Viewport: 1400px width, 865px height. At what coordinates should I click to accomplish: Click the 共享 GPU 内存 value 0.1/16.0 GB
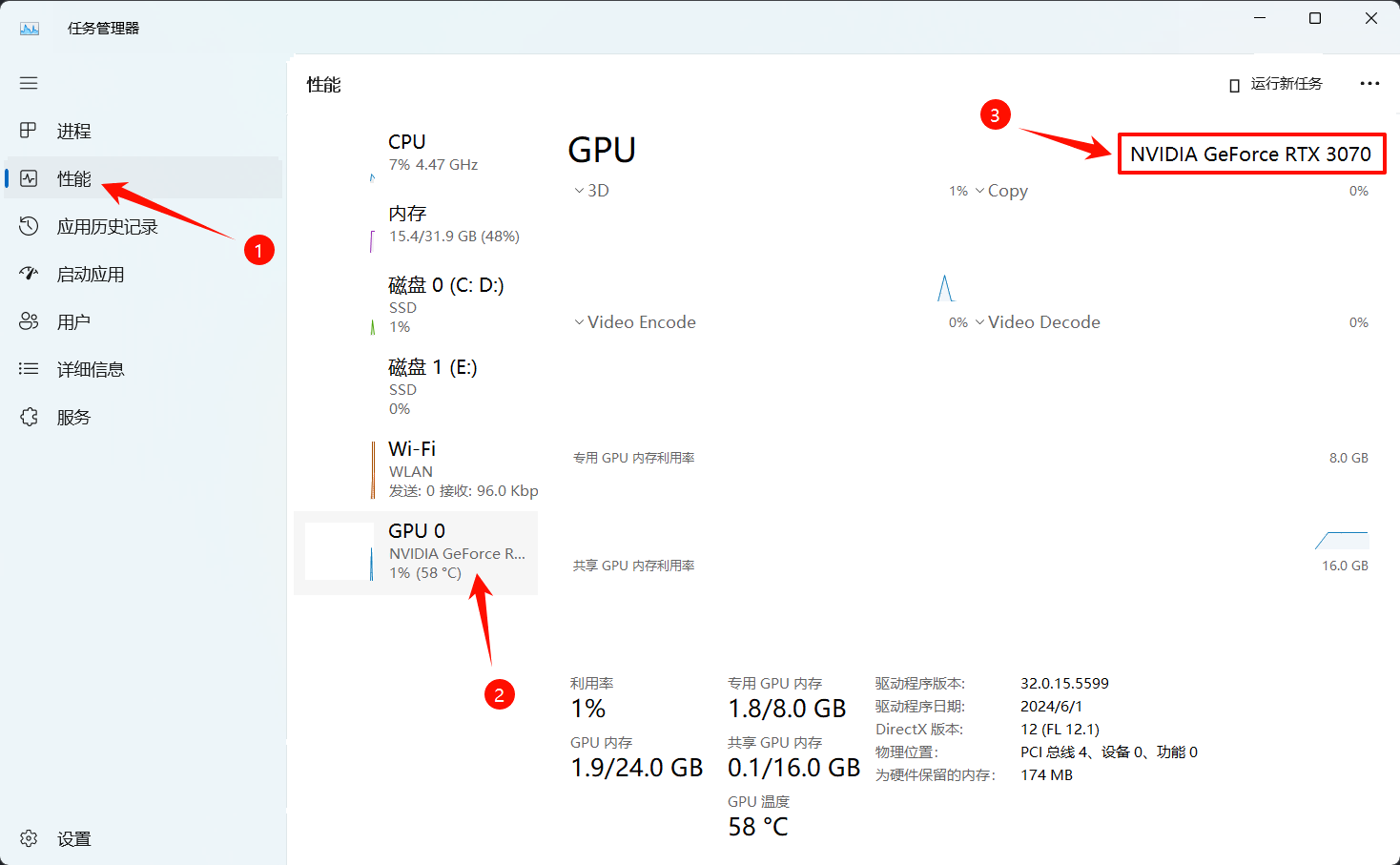(x=793, y=768)
